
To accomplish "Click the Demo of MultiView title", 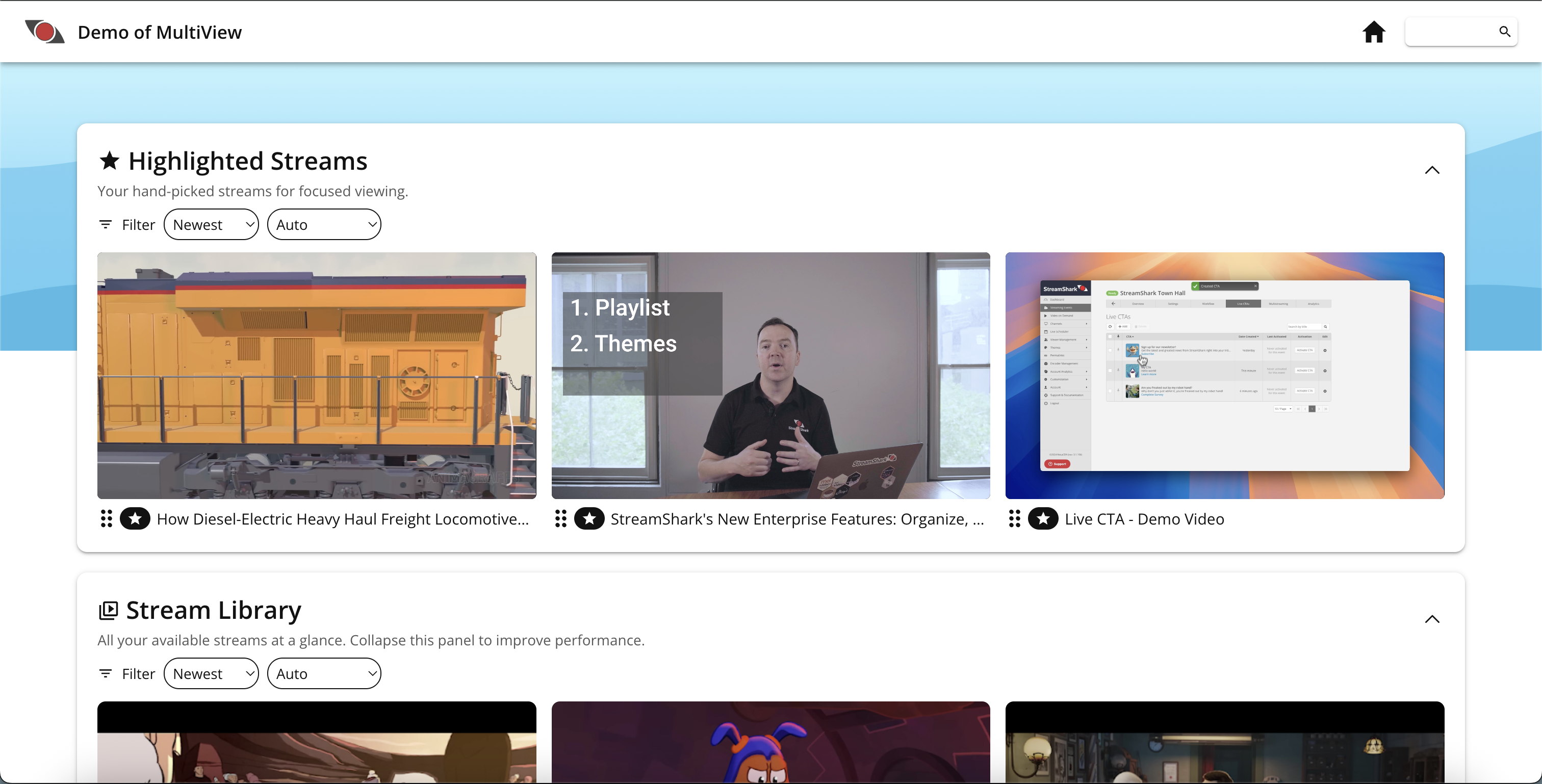I will click(x=160, y=32).
